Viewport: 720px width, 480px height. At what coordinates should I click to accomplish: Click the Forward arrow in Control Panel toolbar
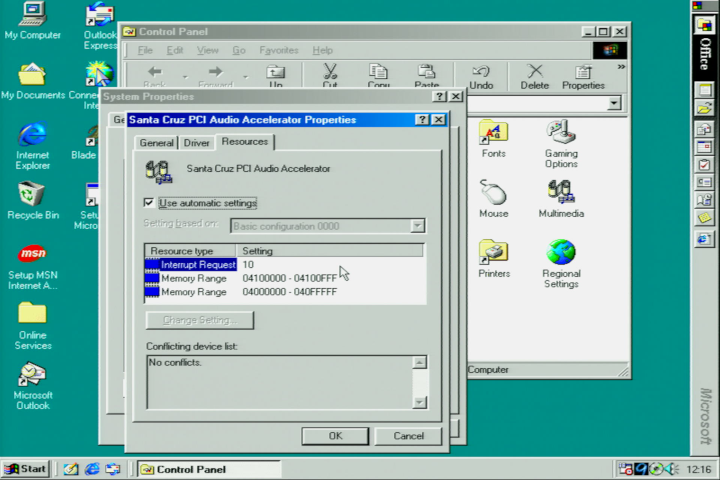(215, 75)
